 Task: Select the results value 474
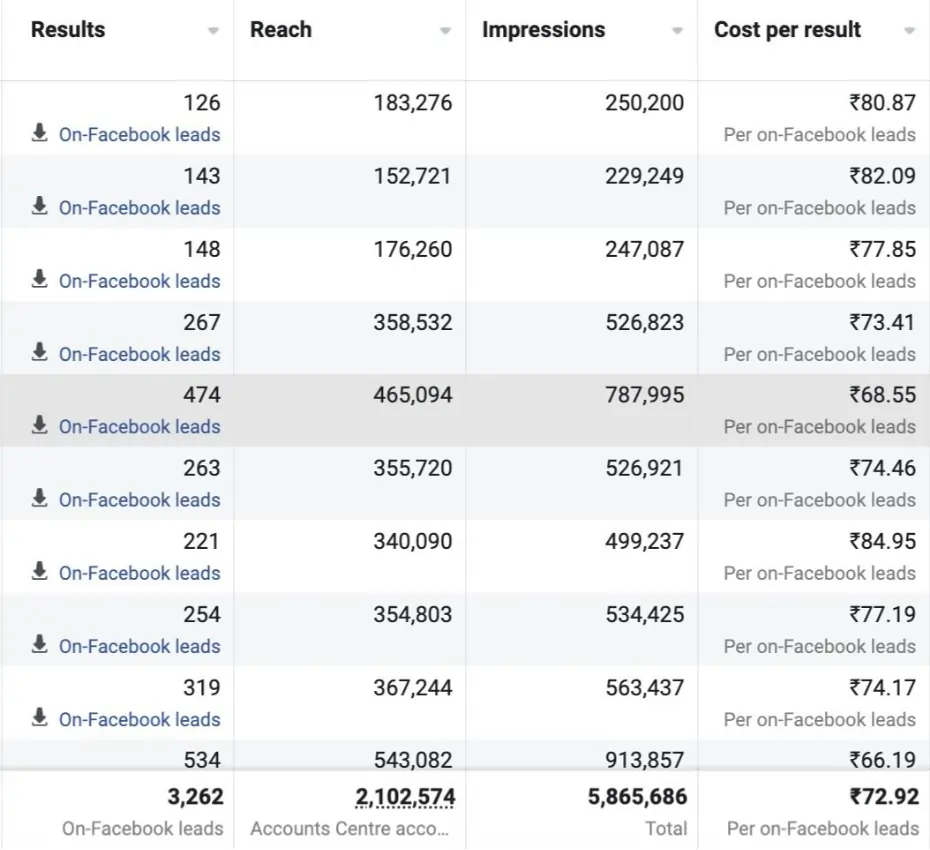click(202, 394)
